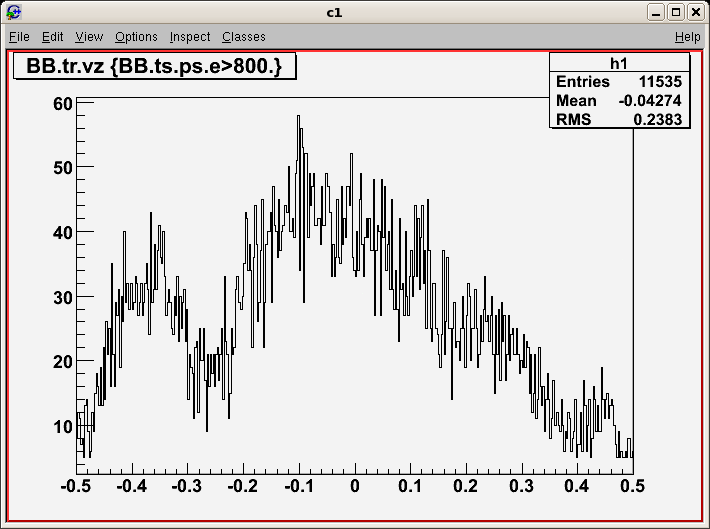Open the Classes menu
This screenshot has width=710, height=529.
tap(244, 37)
